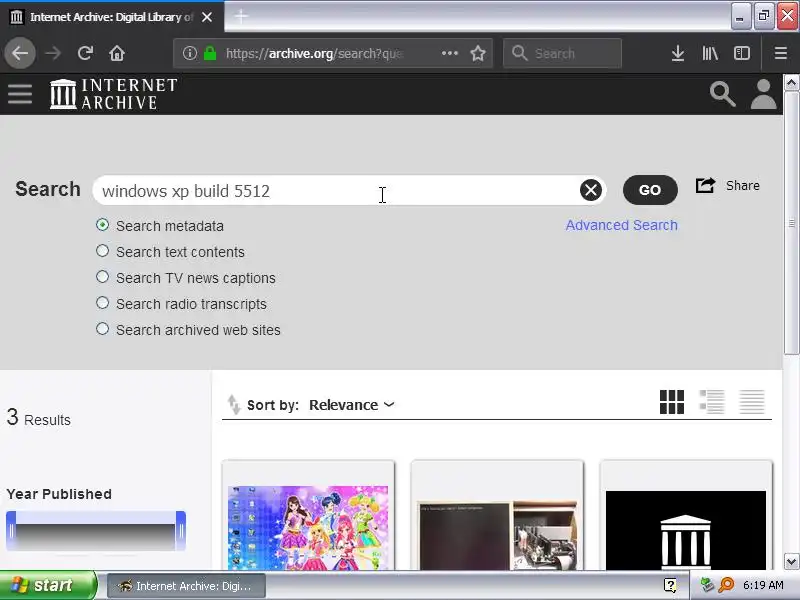The image size is (800, 600).
Task: Select Search TV news captions option
Action: point(103,277)
